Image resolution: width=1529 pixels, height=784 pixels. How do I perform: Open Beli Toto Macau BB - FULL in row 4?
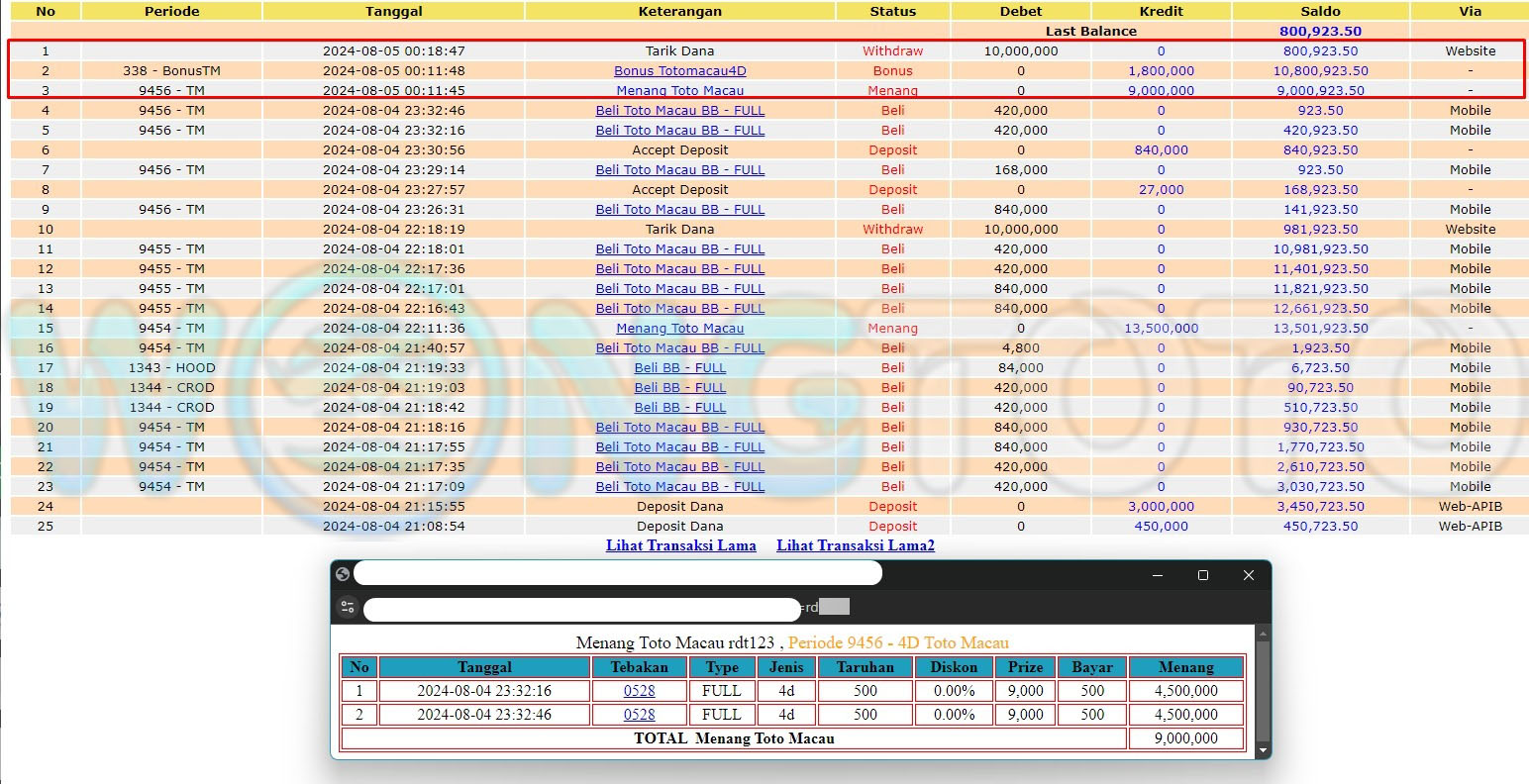click(680, 111)
